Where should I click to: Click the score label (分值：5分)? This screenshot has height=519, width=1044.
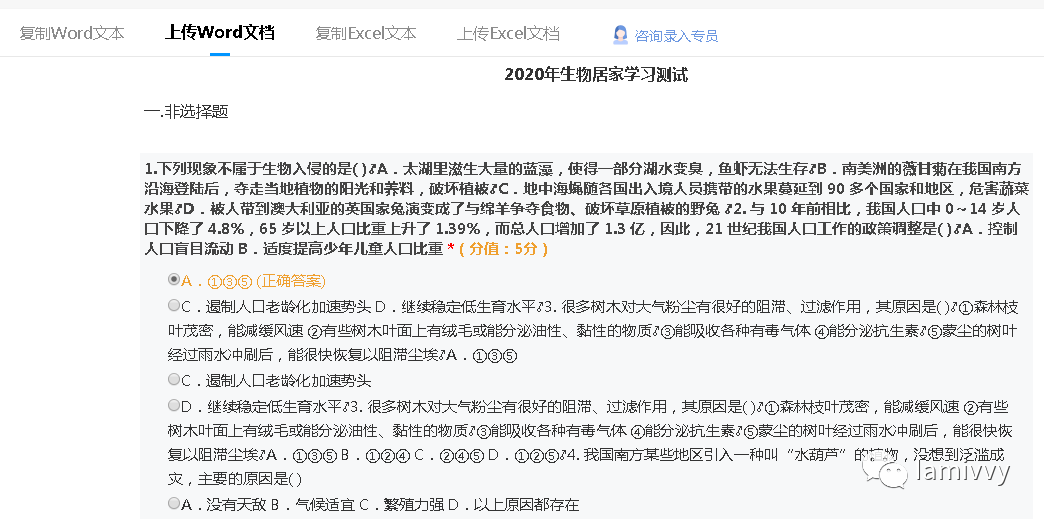pyautogui.click(x=503, y=249)
